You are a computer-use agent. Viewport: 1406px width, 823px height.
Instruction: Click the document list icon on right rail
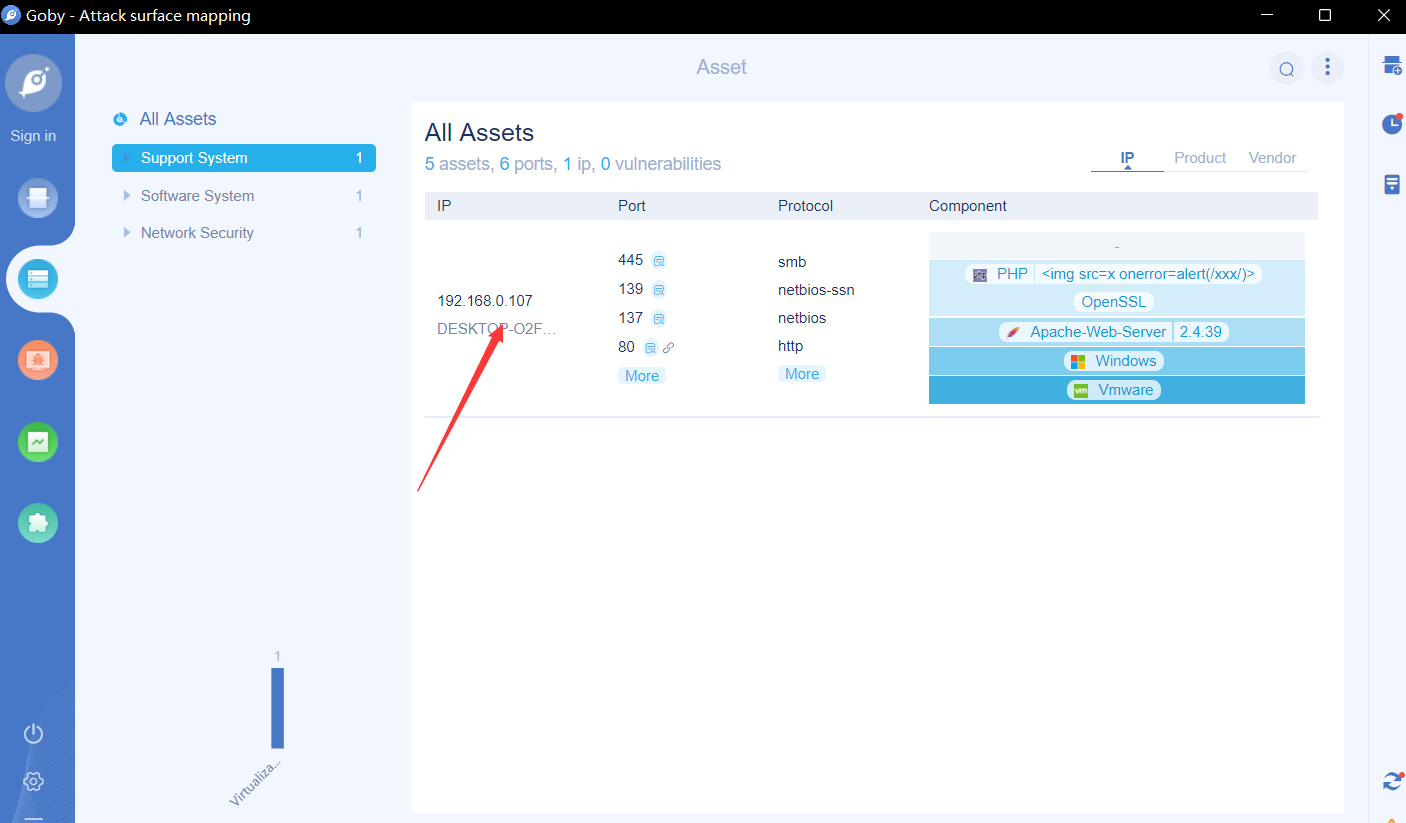1391,185
